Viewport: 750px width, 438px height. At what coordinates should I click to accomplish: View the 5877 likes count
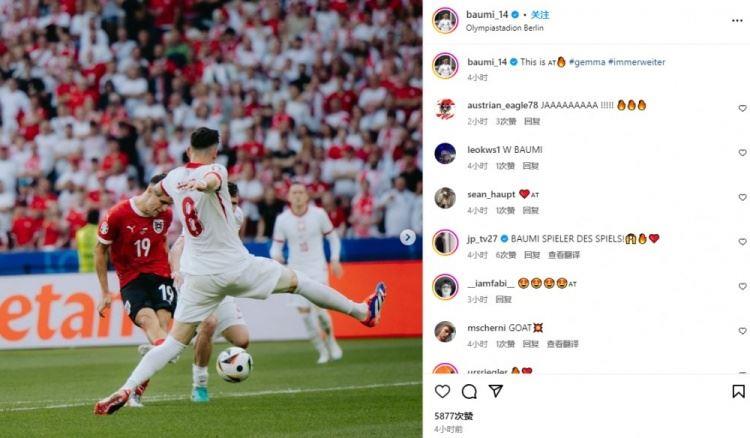pos(453,416)
